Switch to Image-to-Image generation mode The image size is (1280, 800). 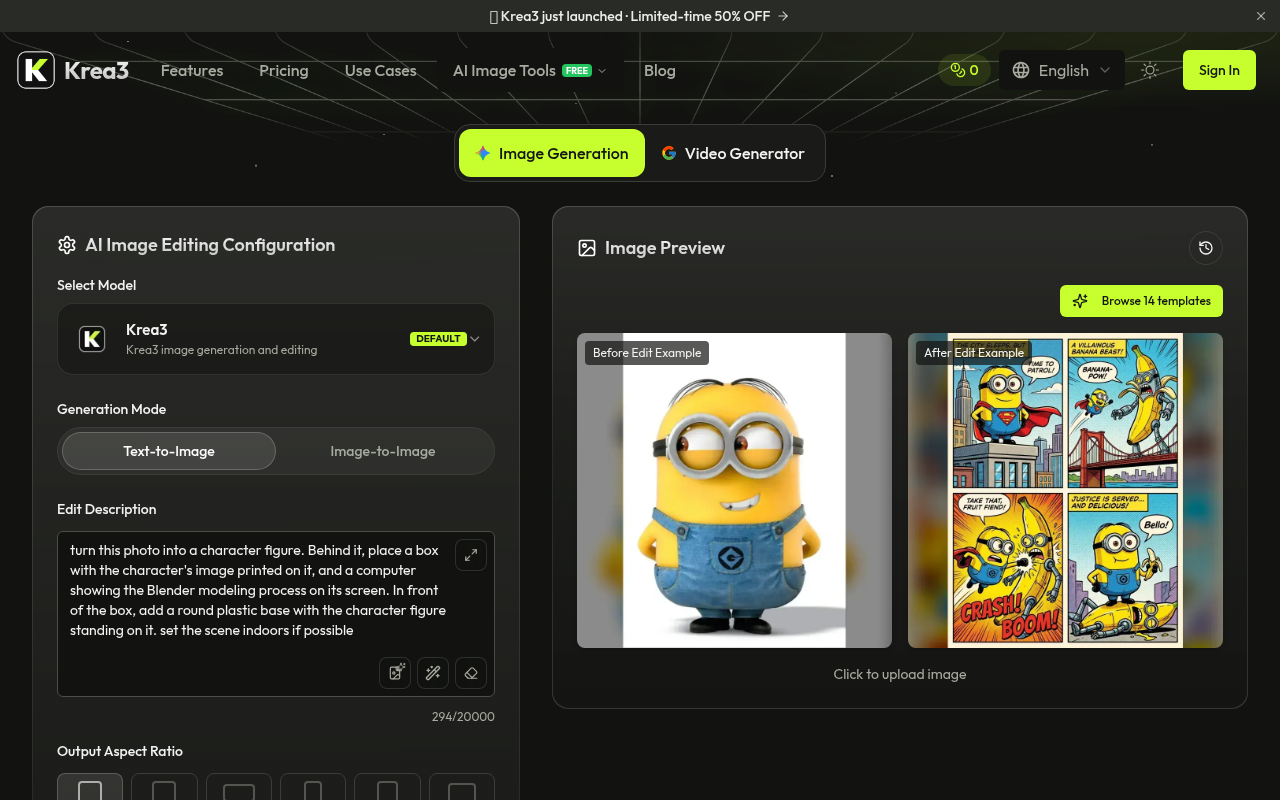pos(383,451)
